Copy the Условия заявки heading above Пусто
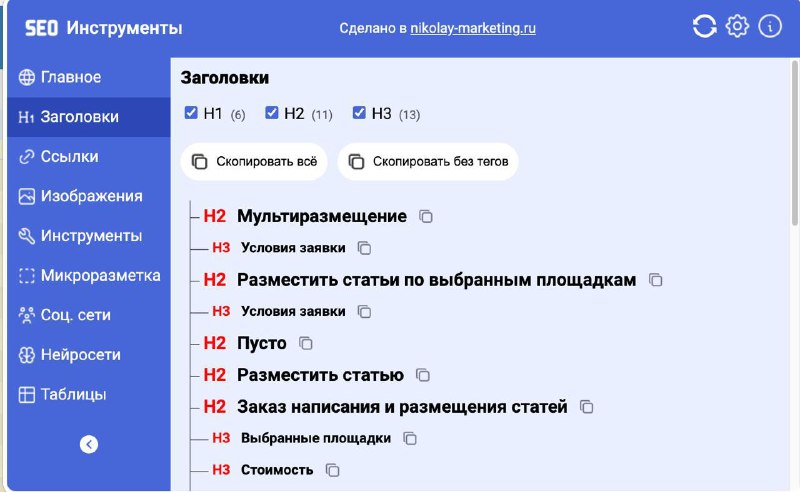 coord(364,311)
